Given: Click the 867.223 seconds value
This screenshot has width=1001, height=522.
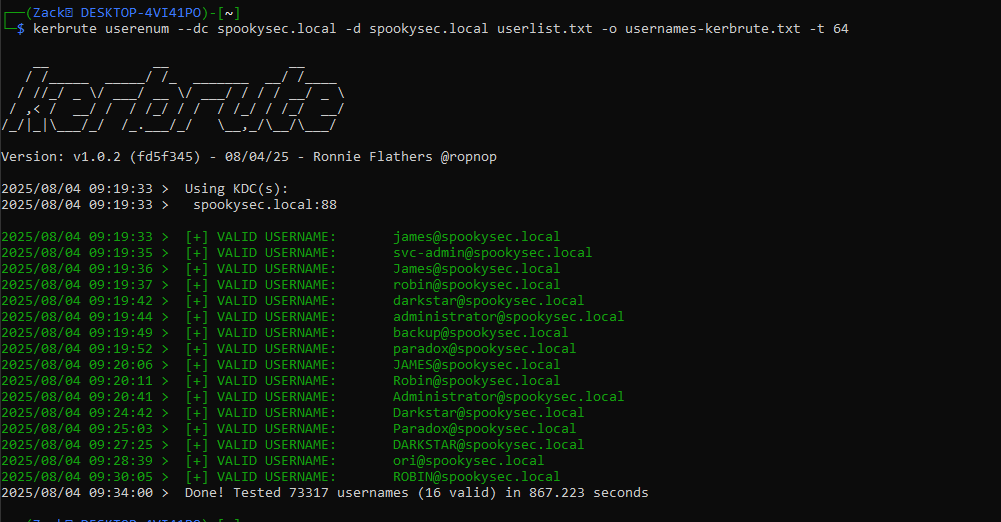Looking at the screenshot, I should click(x=589, y=493).
